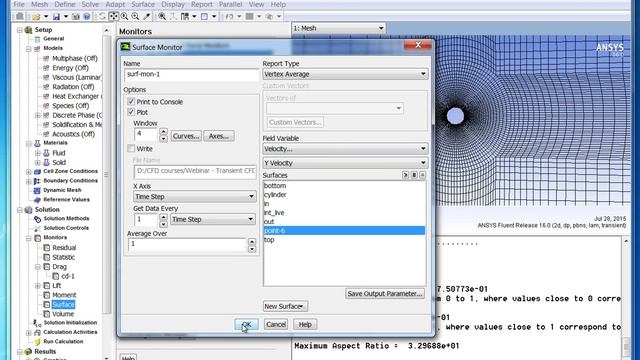640x360 pixels.
Task: Click the Solution Controls tree icon
Action: coord(37,228)
